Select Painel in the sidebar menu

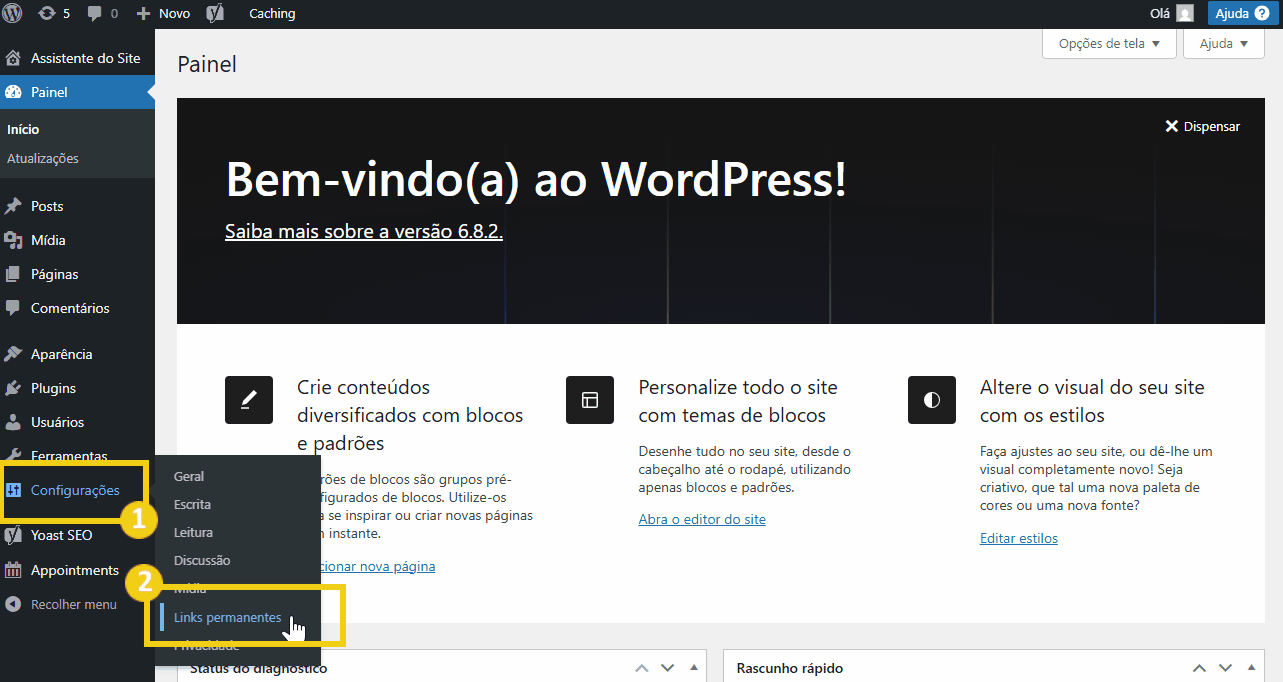(x=77, y=92)
